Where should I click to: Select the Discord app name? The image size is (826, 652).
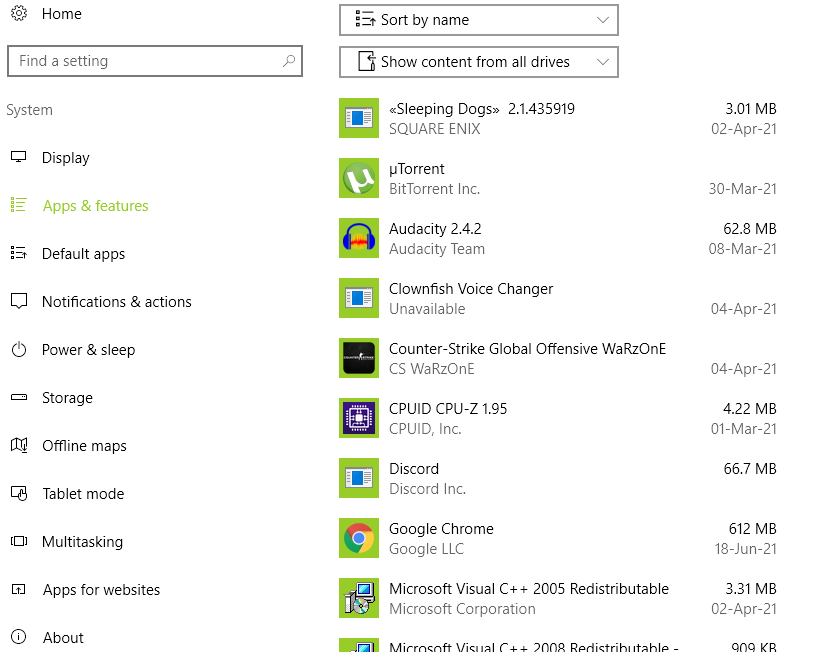tap(414, 469)
